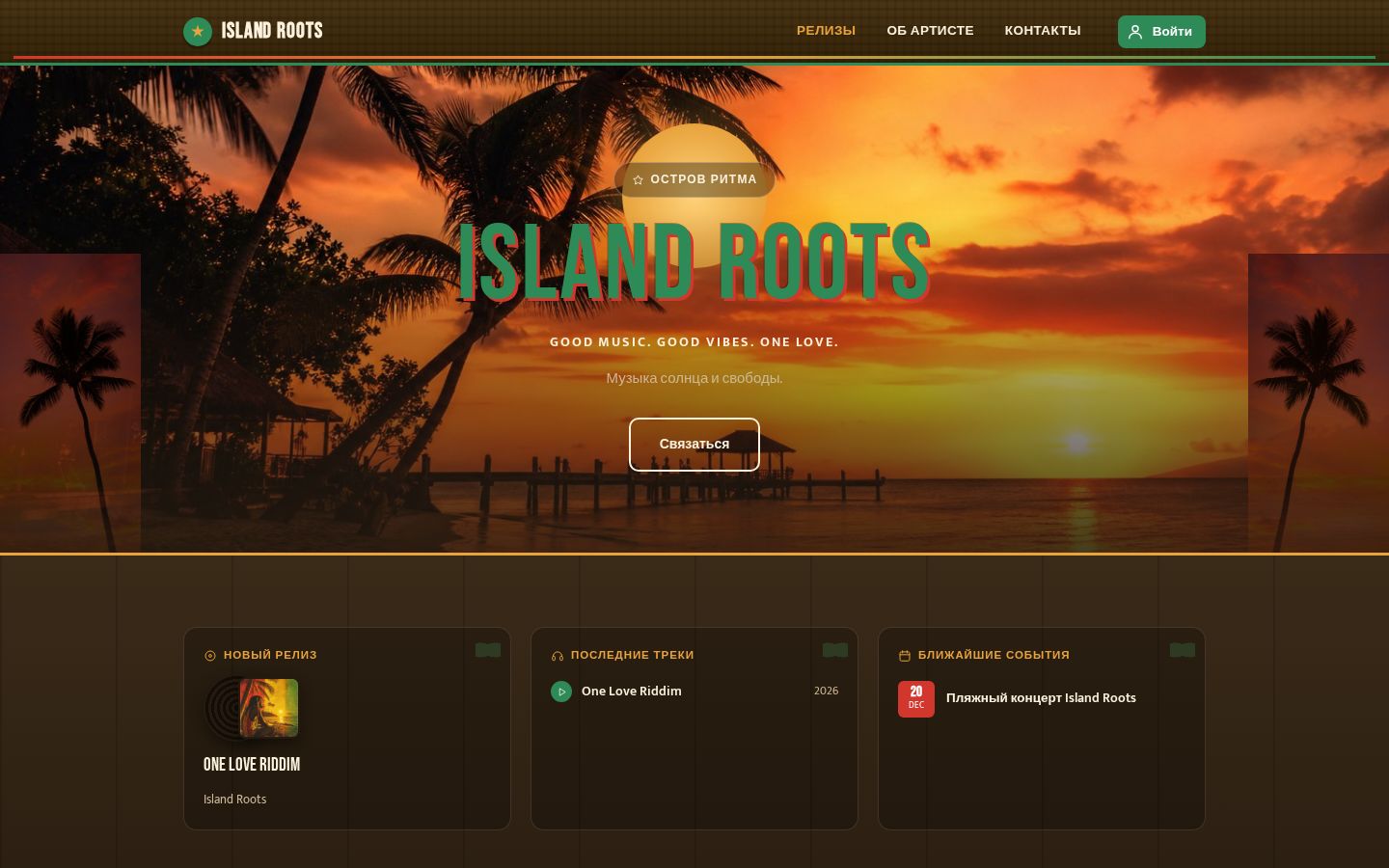This screenshot has width=1389, height=868.
Task: Click the 20 Dec date badge
Action: [x=916, y=699]
